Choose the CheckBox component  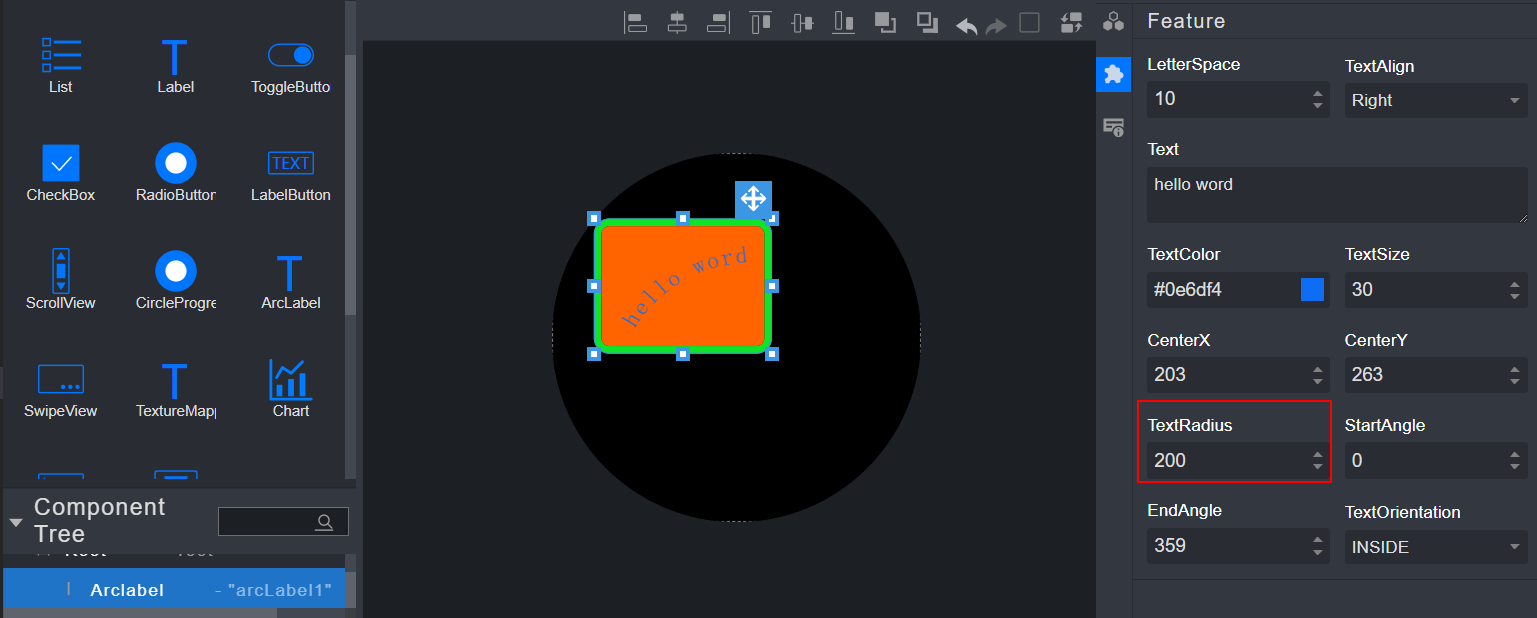click(61, 173)
